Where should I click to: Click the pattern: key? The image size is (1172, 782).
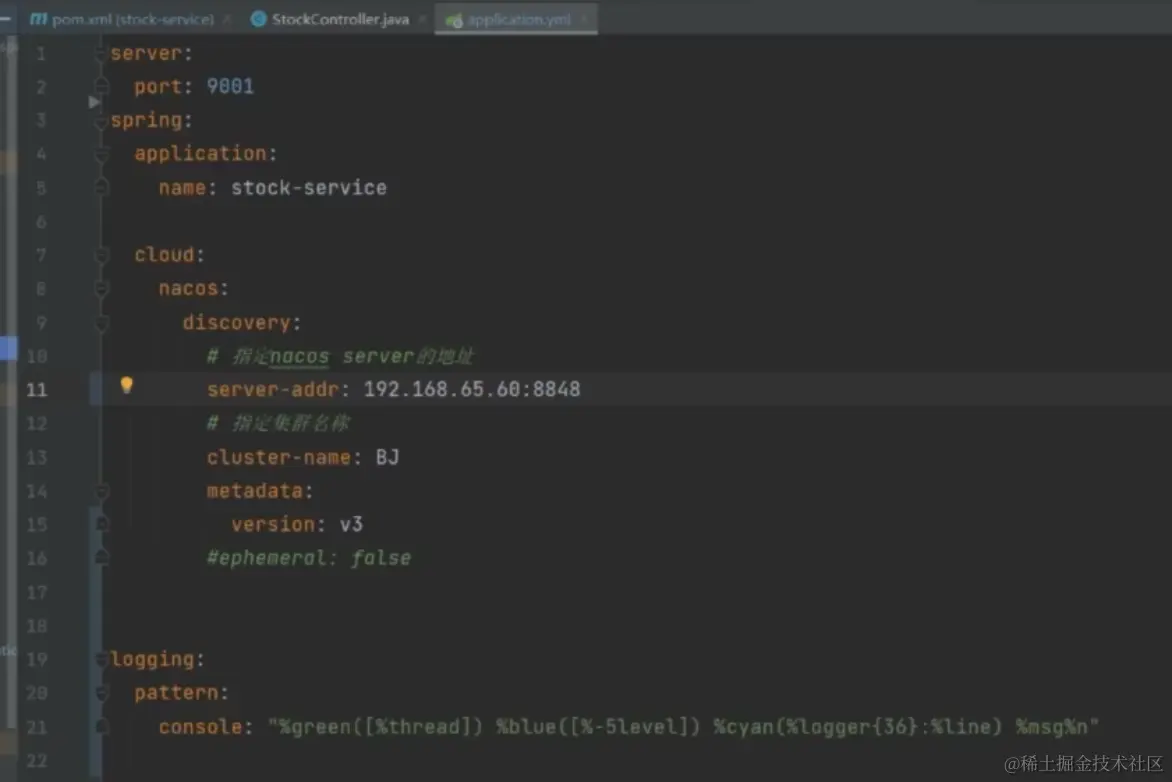176,693
